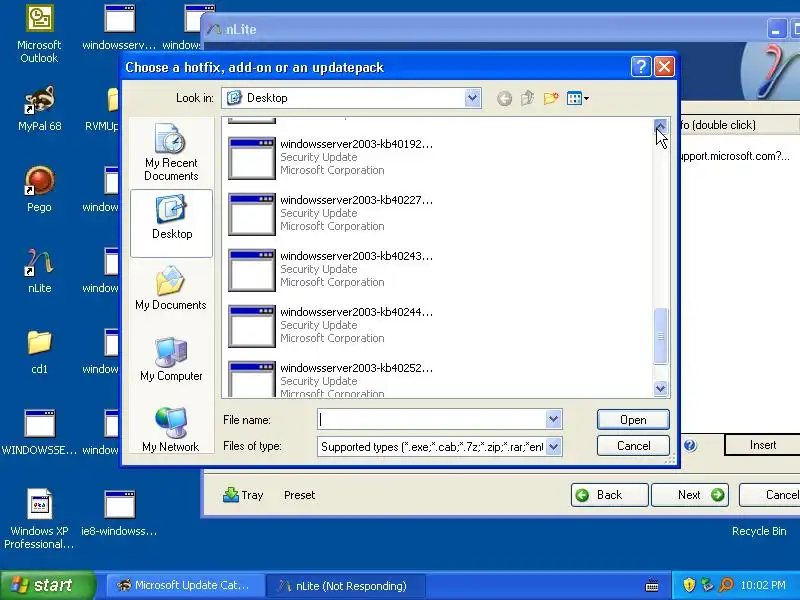Click the Open button
This screenshot has height=600, width=800.
(x=633, y=420)
